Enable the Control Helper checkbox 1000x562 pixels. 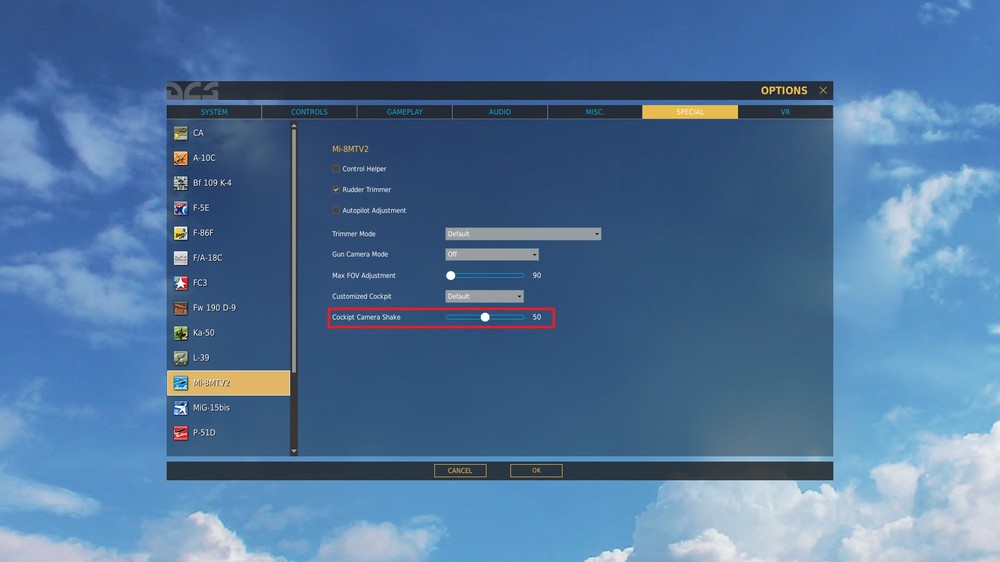pyautogui.click(x=335, y=168)
